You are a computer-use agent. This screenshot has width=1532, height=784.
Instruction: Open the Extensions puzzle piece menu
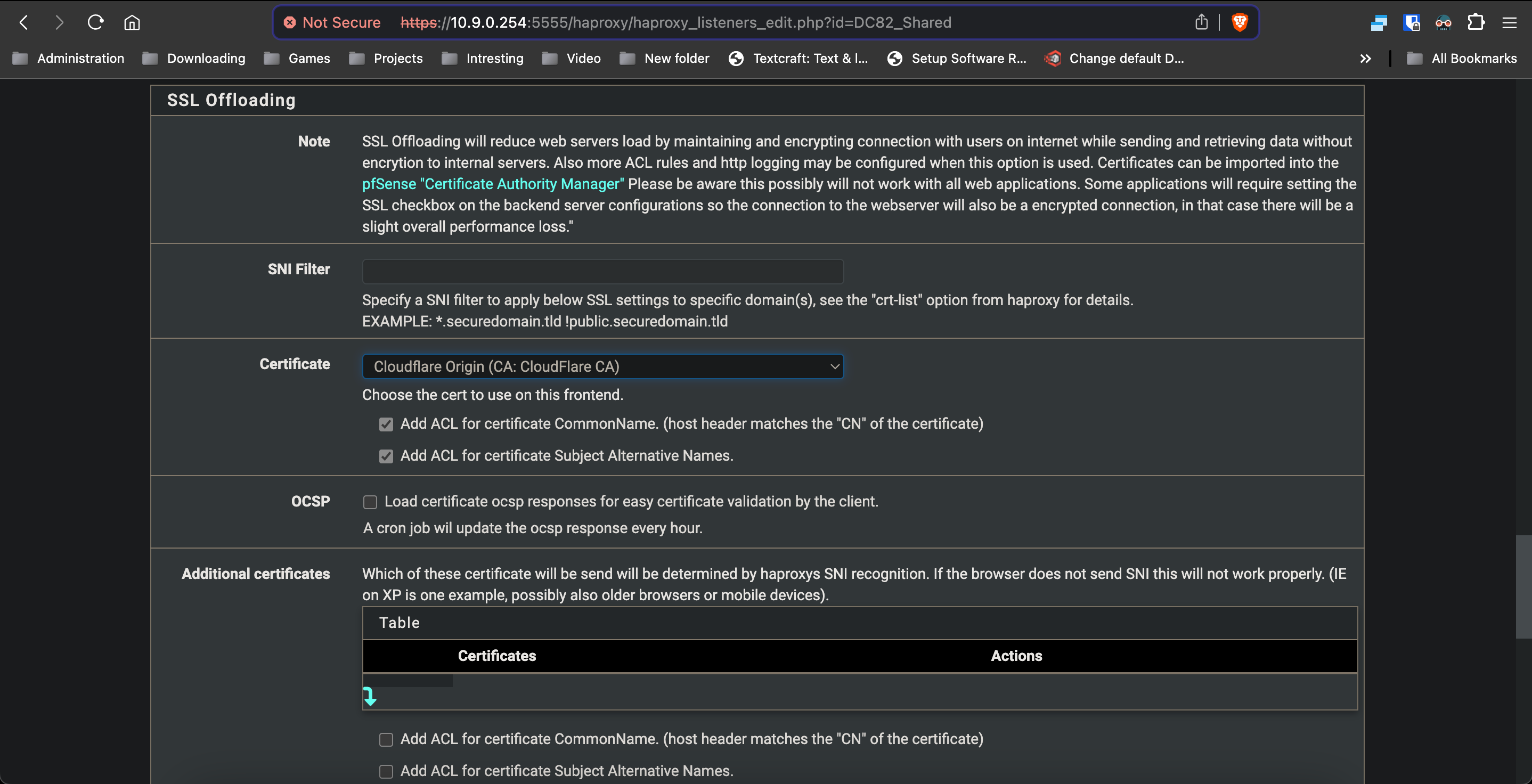coord(1476,22)
